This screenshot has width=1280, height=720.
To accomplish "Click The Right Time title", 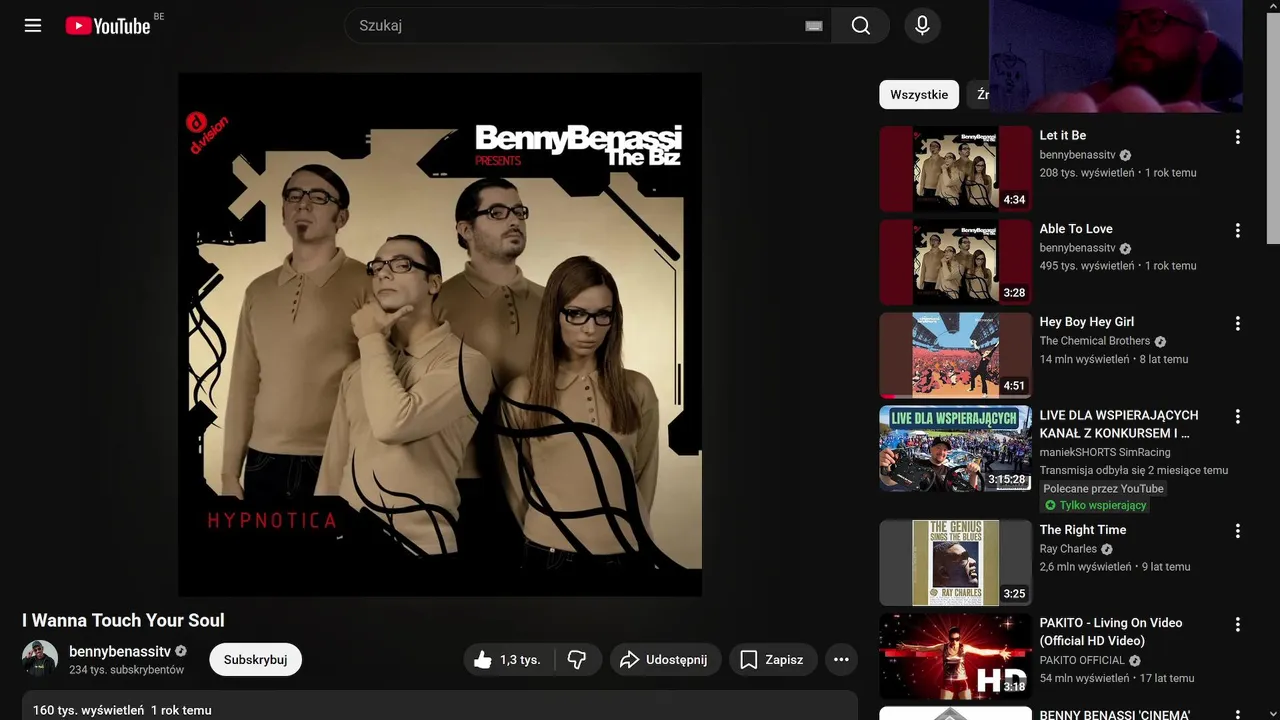I will point(1083,529).
